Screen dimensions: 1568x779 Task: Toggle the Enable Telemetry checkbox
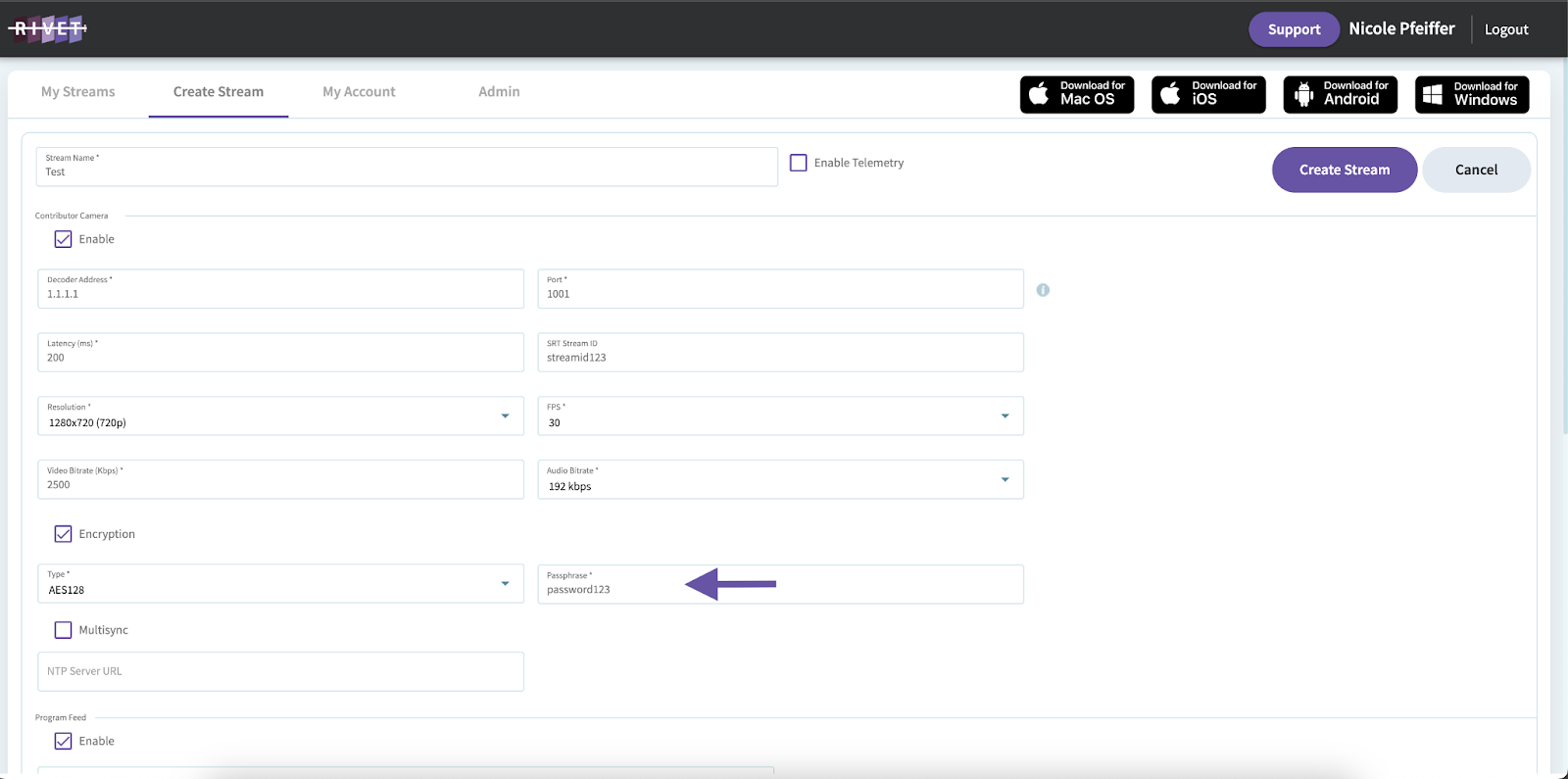799,163
